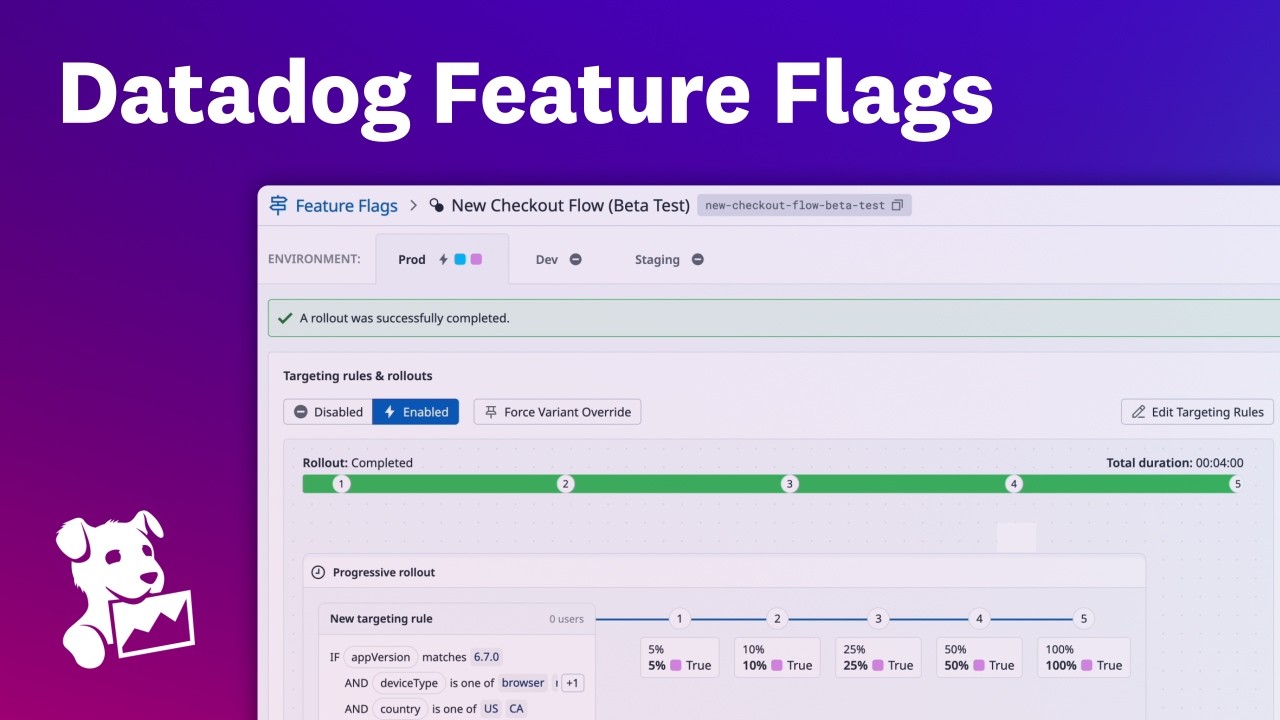
Task: Click the pin icon on Force Variant Override
Action: (491, 412)
